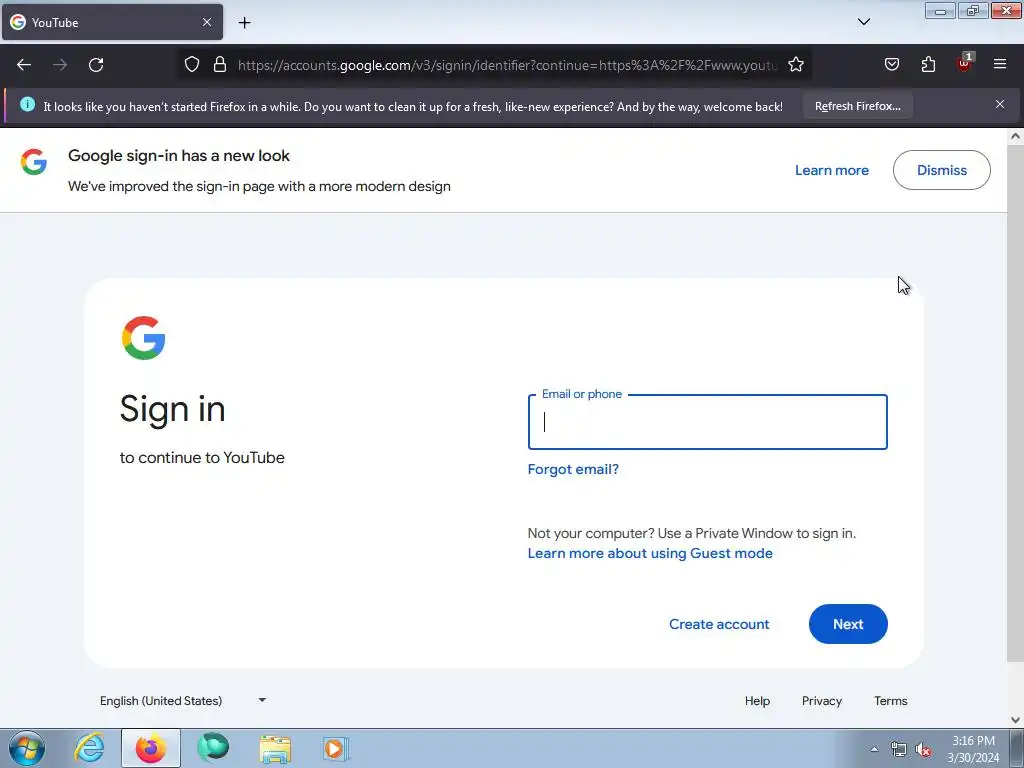Open Learn more about using Guest mode
This screenshot has width=1024, height=768.
point(650,553)
